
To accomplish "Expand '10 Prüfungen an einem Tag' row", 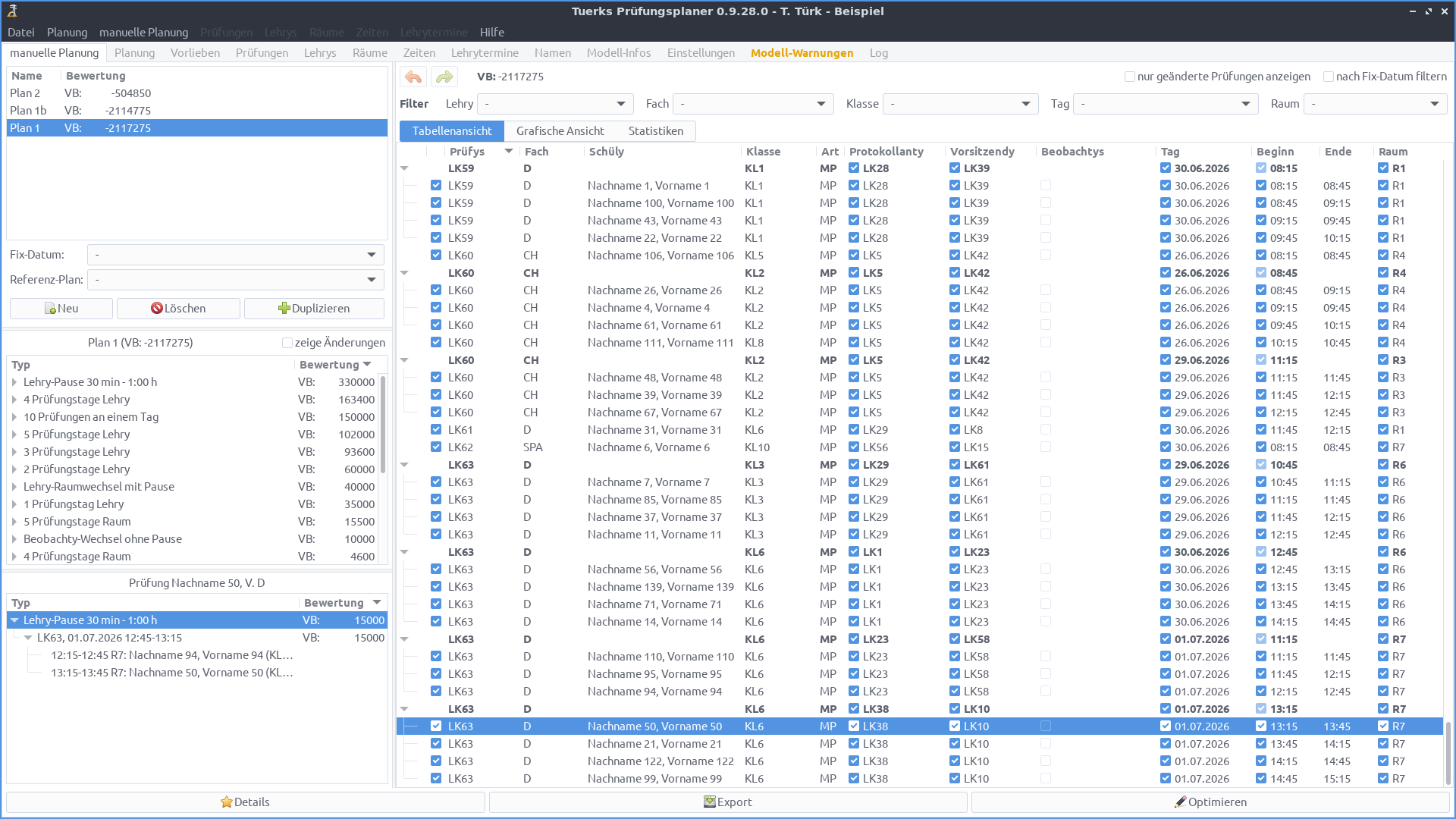I will tap(14, 417).
